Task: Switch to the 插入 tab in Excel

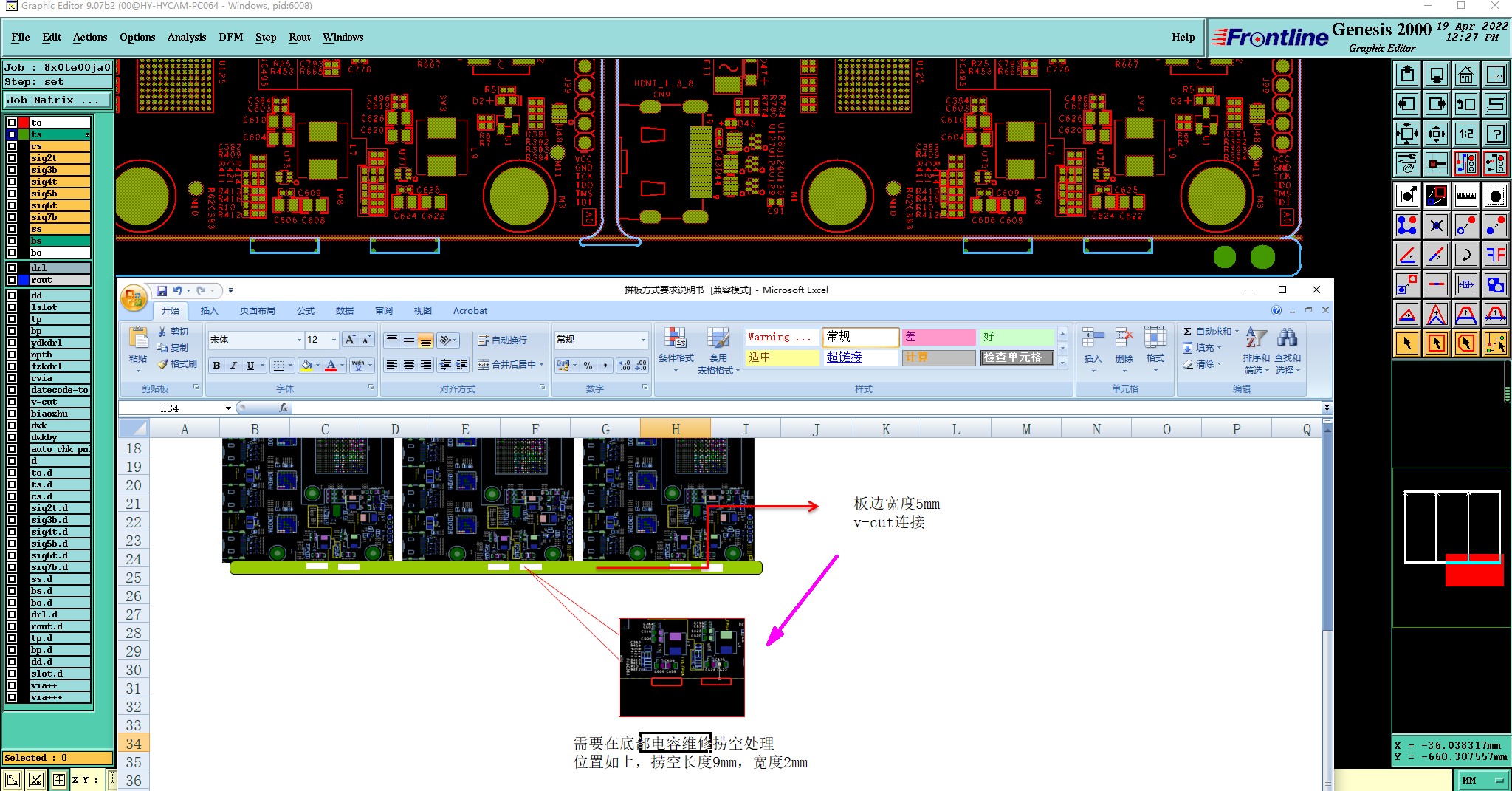Action: point(210,311)
